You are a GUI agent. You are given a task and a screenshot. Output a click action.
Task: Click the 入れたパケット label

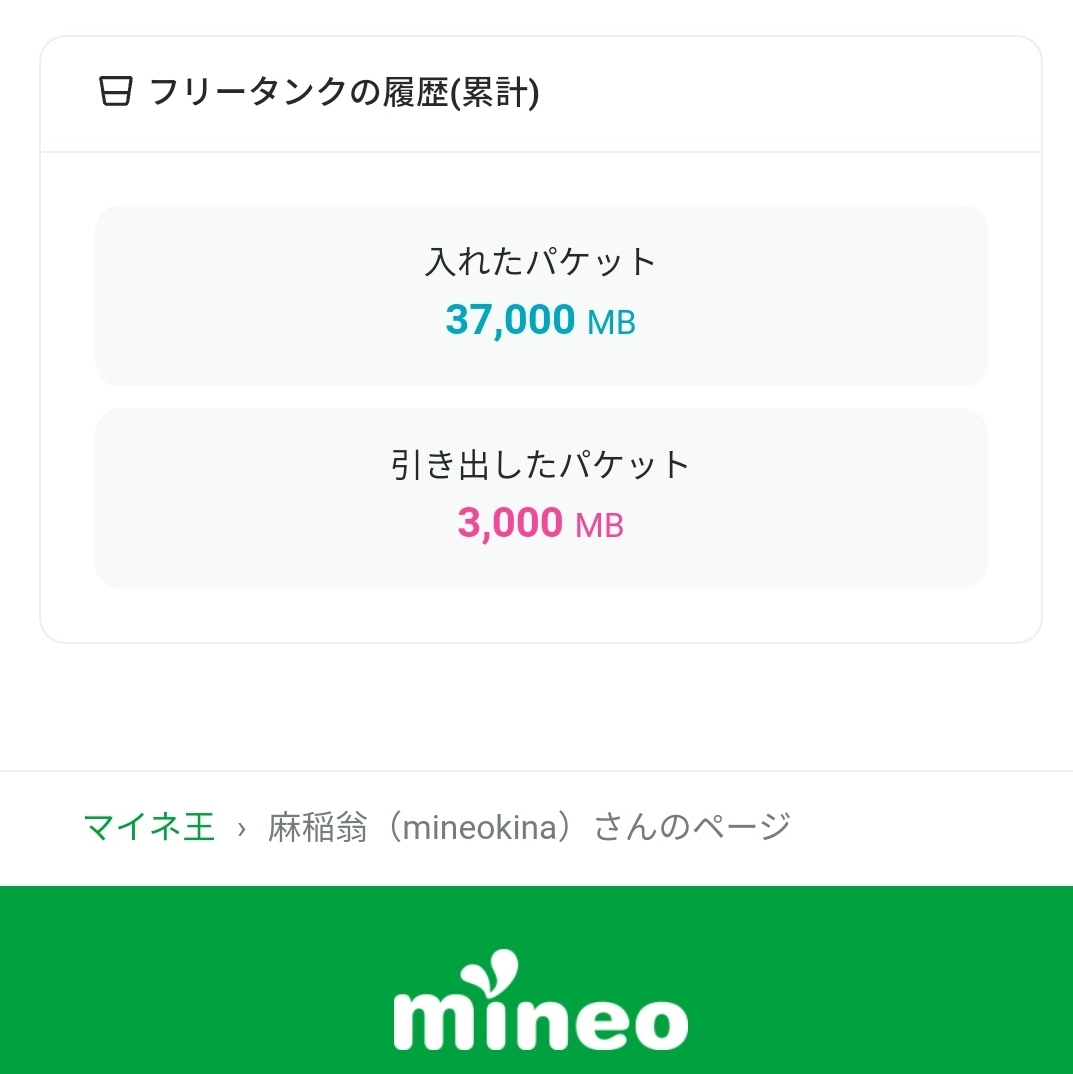(540, 262)
